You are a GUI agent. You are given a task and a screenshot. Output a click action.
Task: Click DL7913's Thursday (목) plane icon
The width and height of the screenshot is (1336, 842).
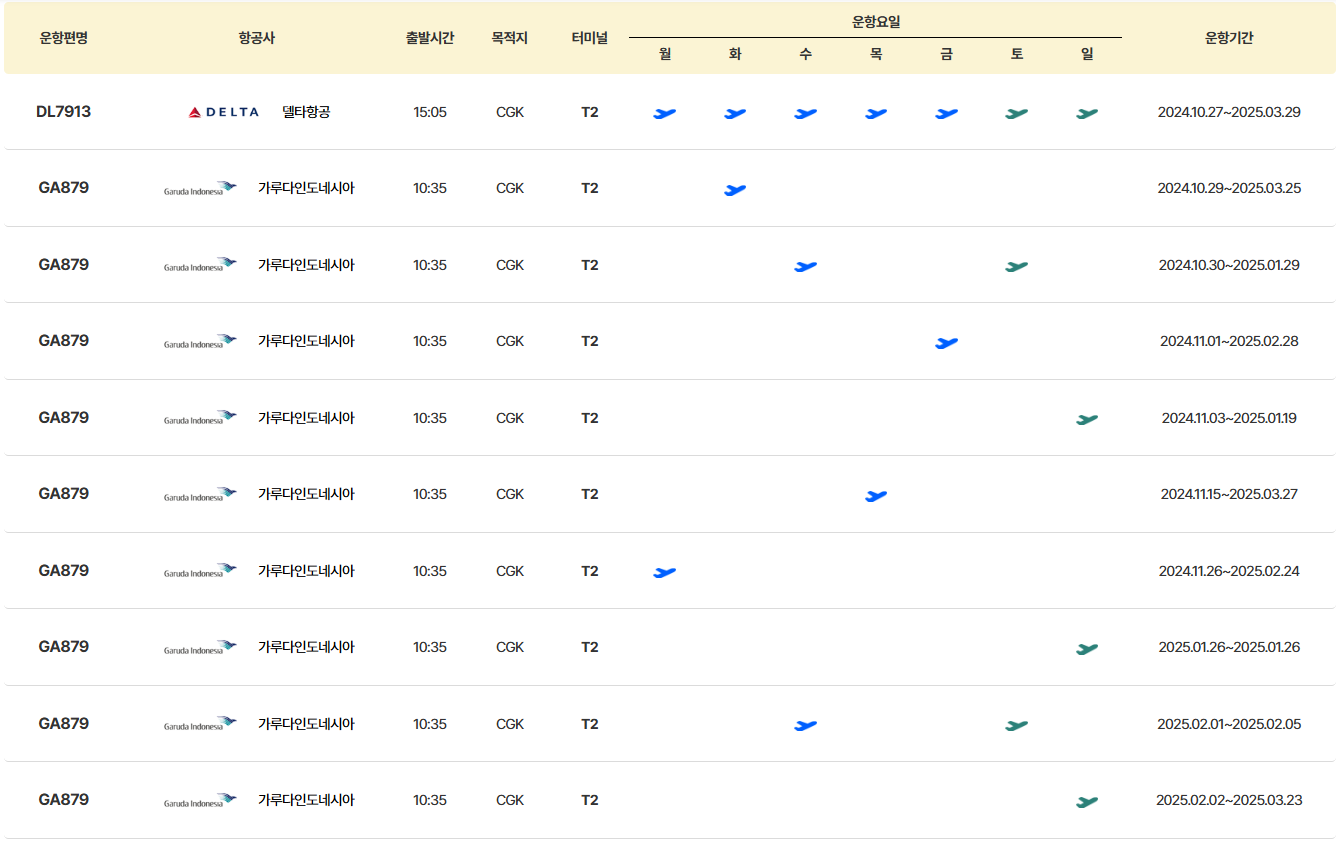[x=876, y=114]
